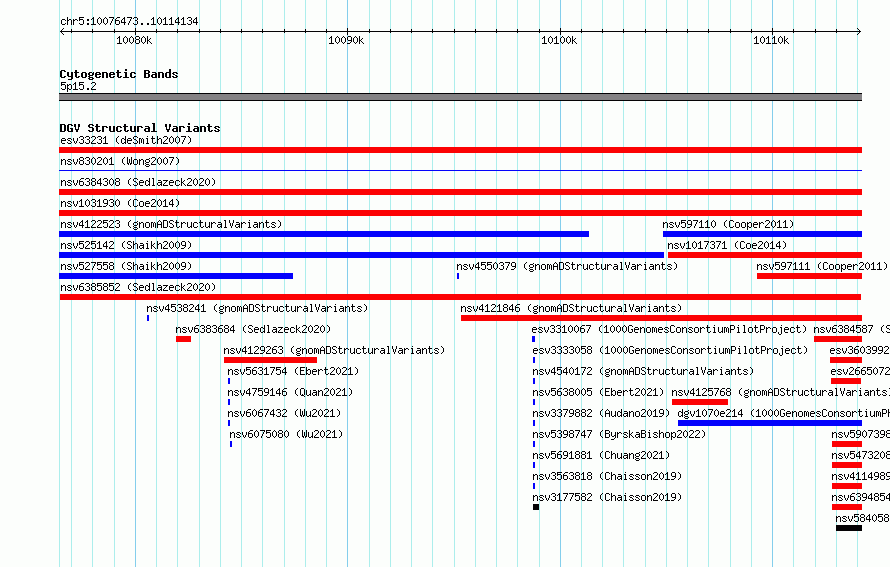Screen dimensions: 890x567
Task: Choose nsv4759146 (Quan2021) label
Action: pos(290,392)
